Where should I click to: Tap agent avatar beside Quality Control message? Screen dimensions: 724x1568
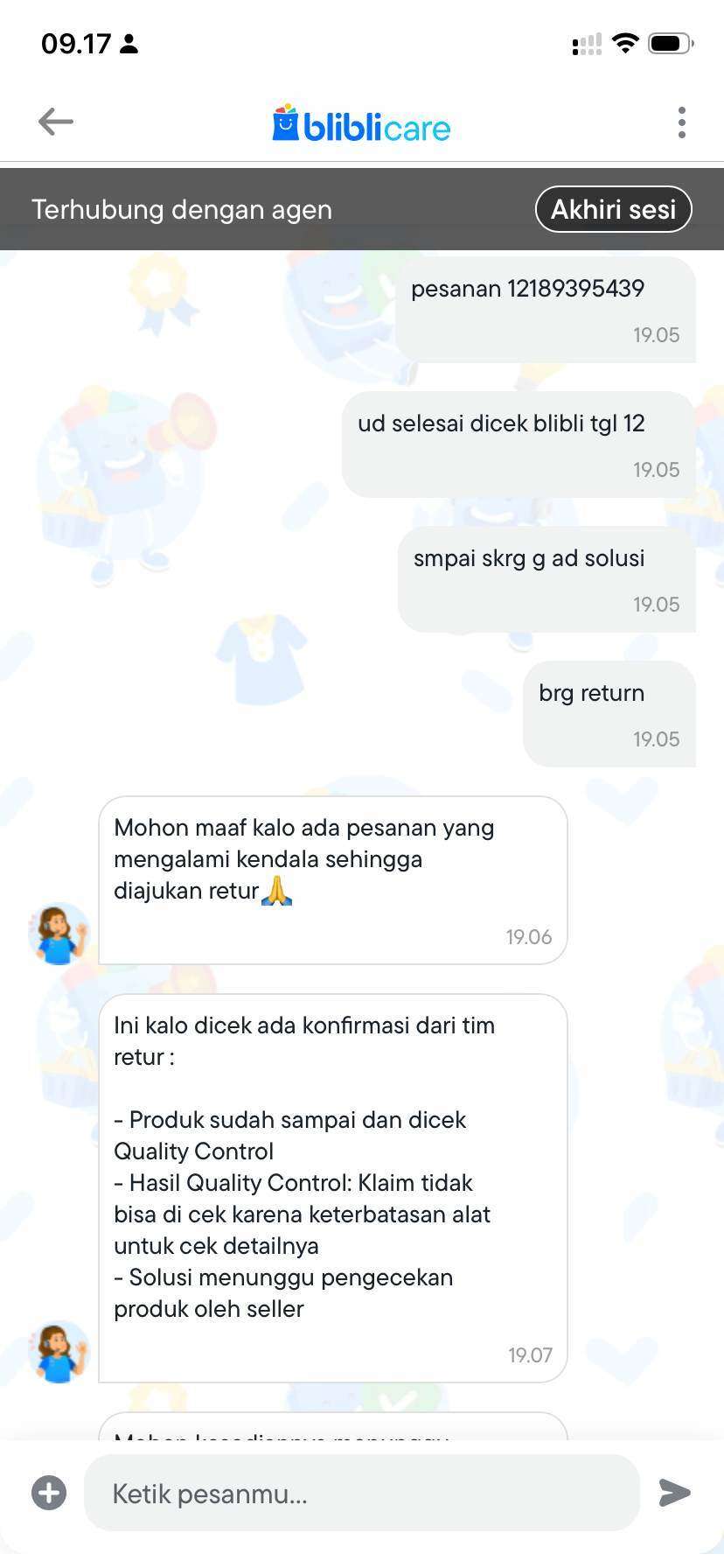pos(59,1352)
